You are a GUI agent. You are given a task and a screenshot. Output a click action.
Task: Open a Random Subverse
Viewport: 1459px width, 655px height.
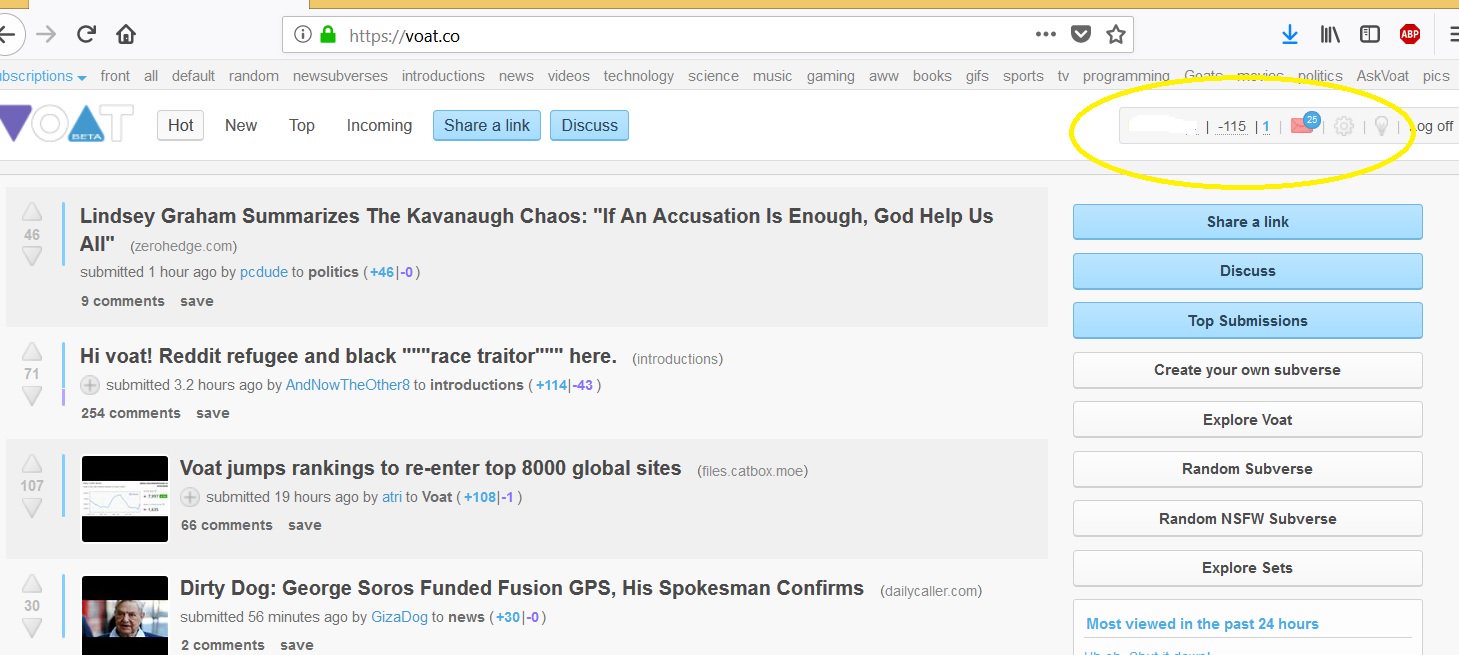click(x=1248, y=469)
